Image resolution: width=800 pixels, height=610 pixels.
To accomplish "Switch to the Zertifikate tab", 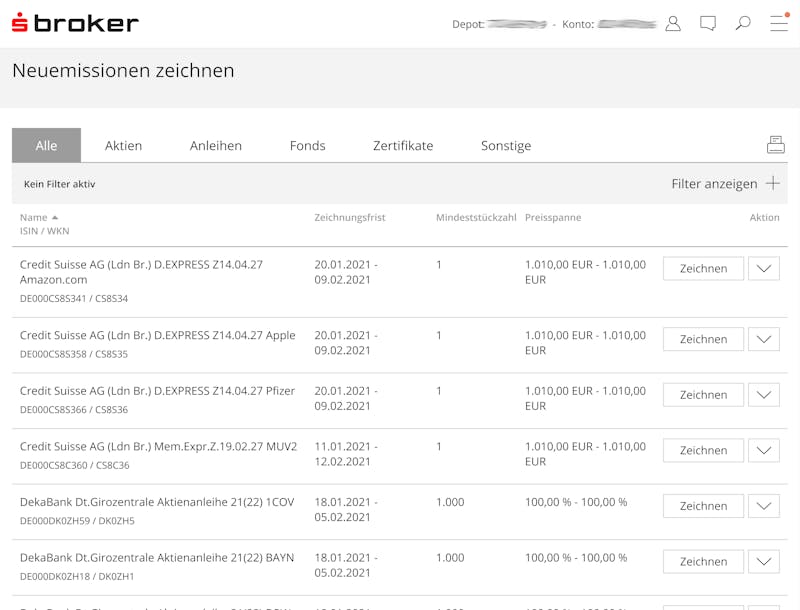I will pos(403,146).
